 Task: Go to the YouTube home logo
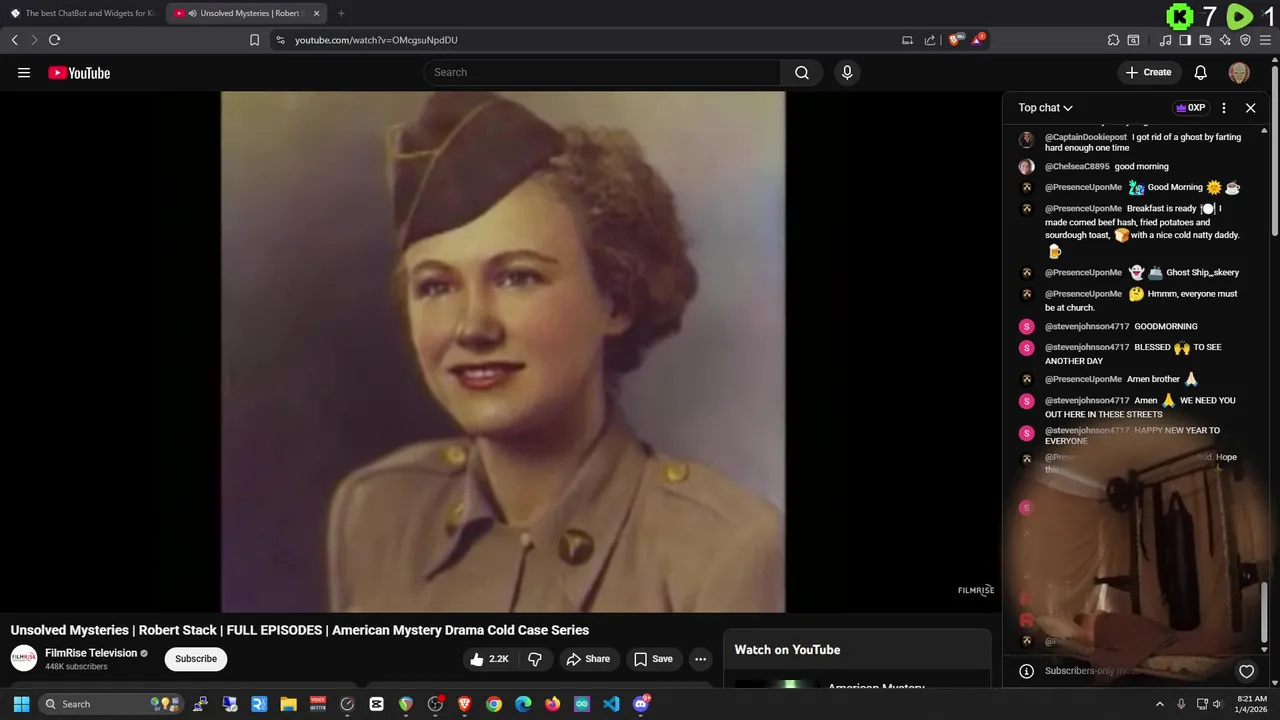[79, 73]
